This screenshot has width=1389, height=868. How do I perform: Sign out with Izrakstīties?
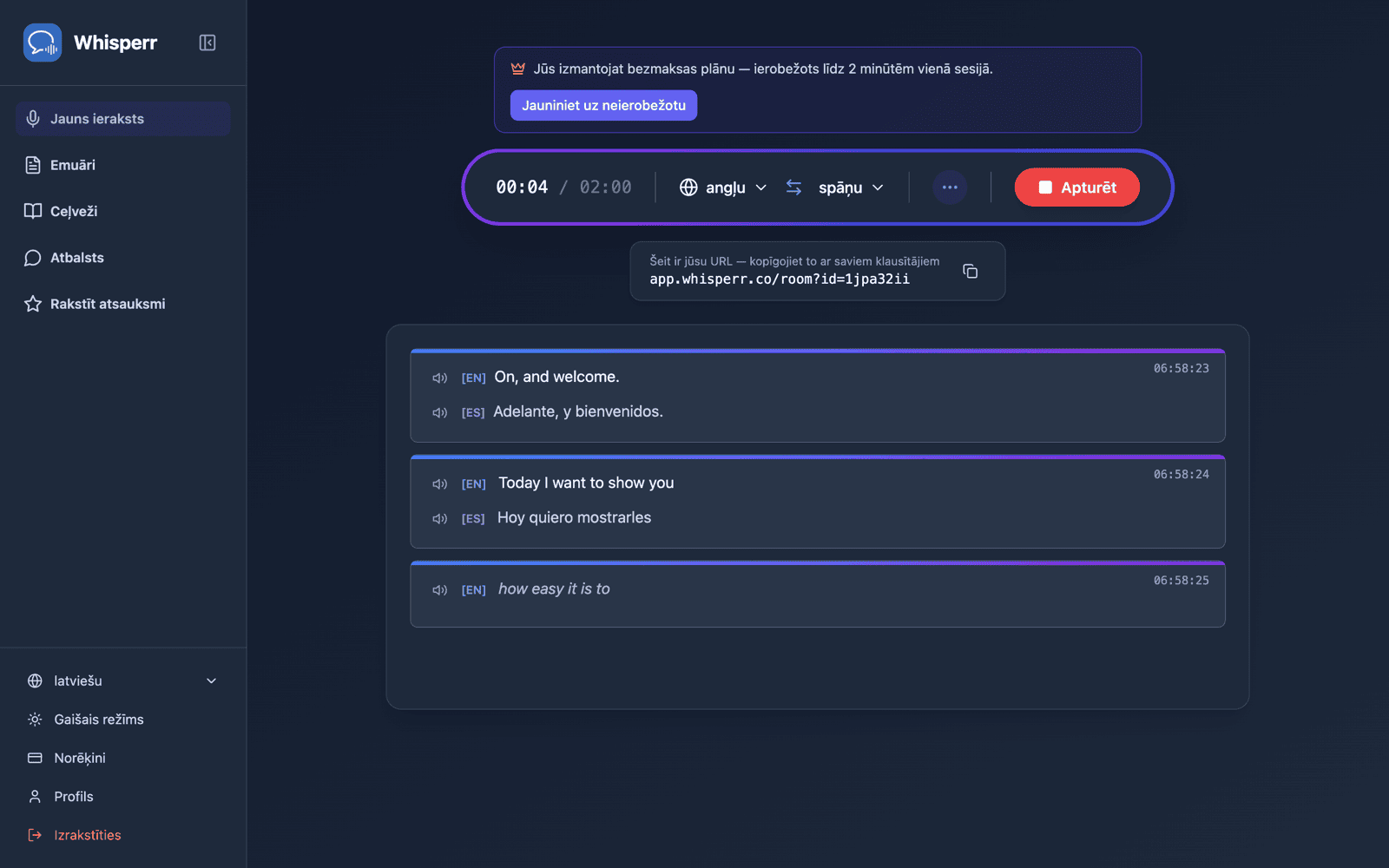(122, 835)
